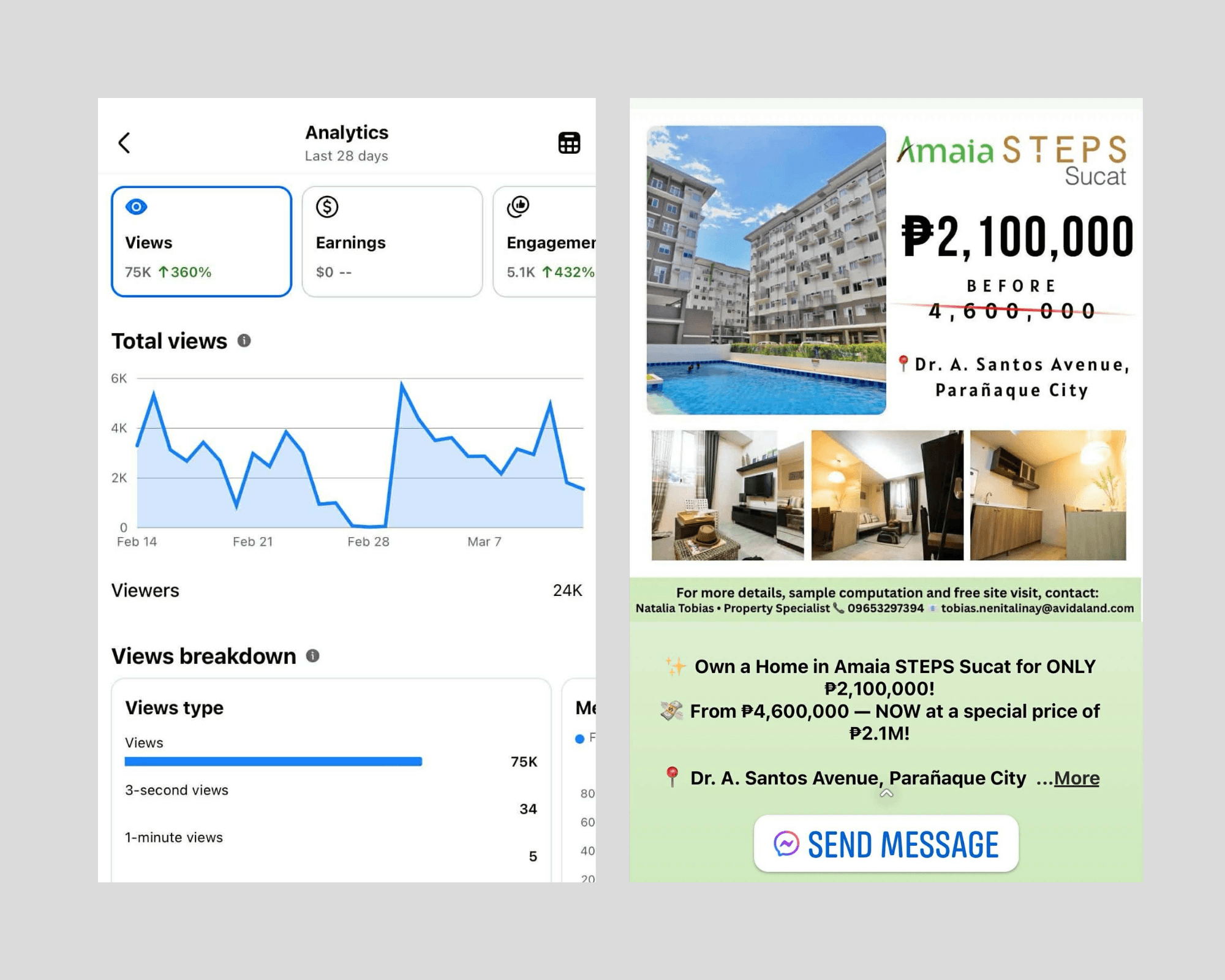Expand caption with the More link
The width and height of the screenshot is (1225, 980).
[1076, 778]
